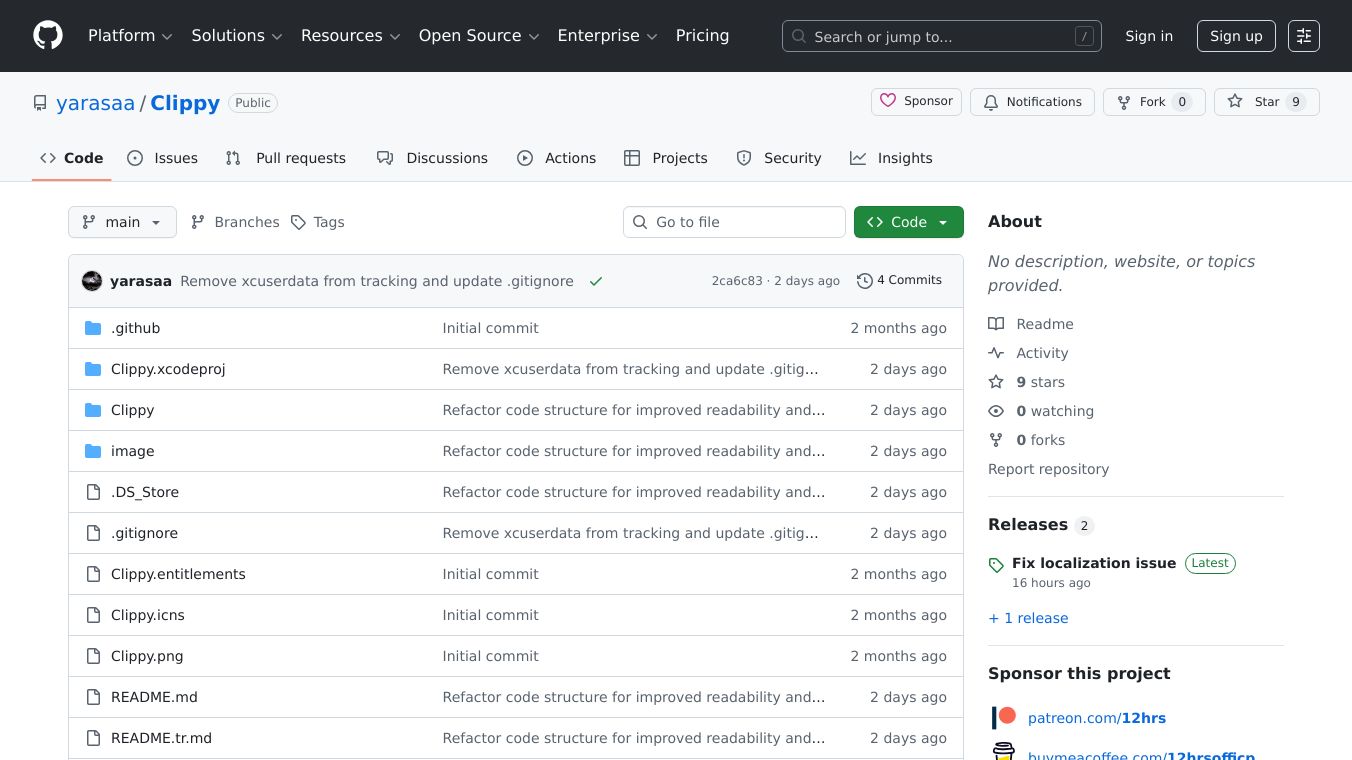Open the GitHub home page via octocat logo

pyautogui.click(x=47, y=35)
